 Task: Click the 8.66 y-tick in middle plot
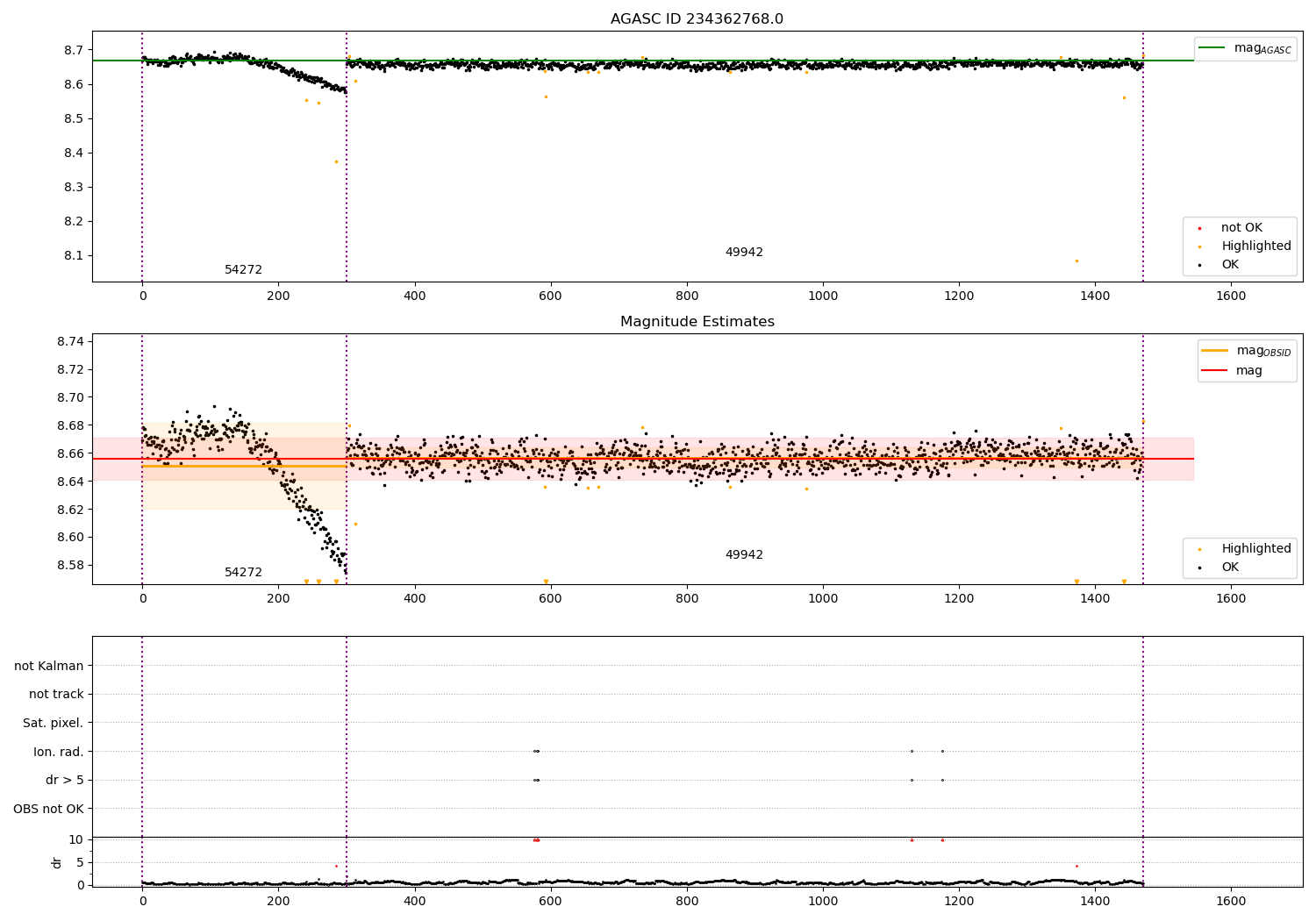pos(68,453)
